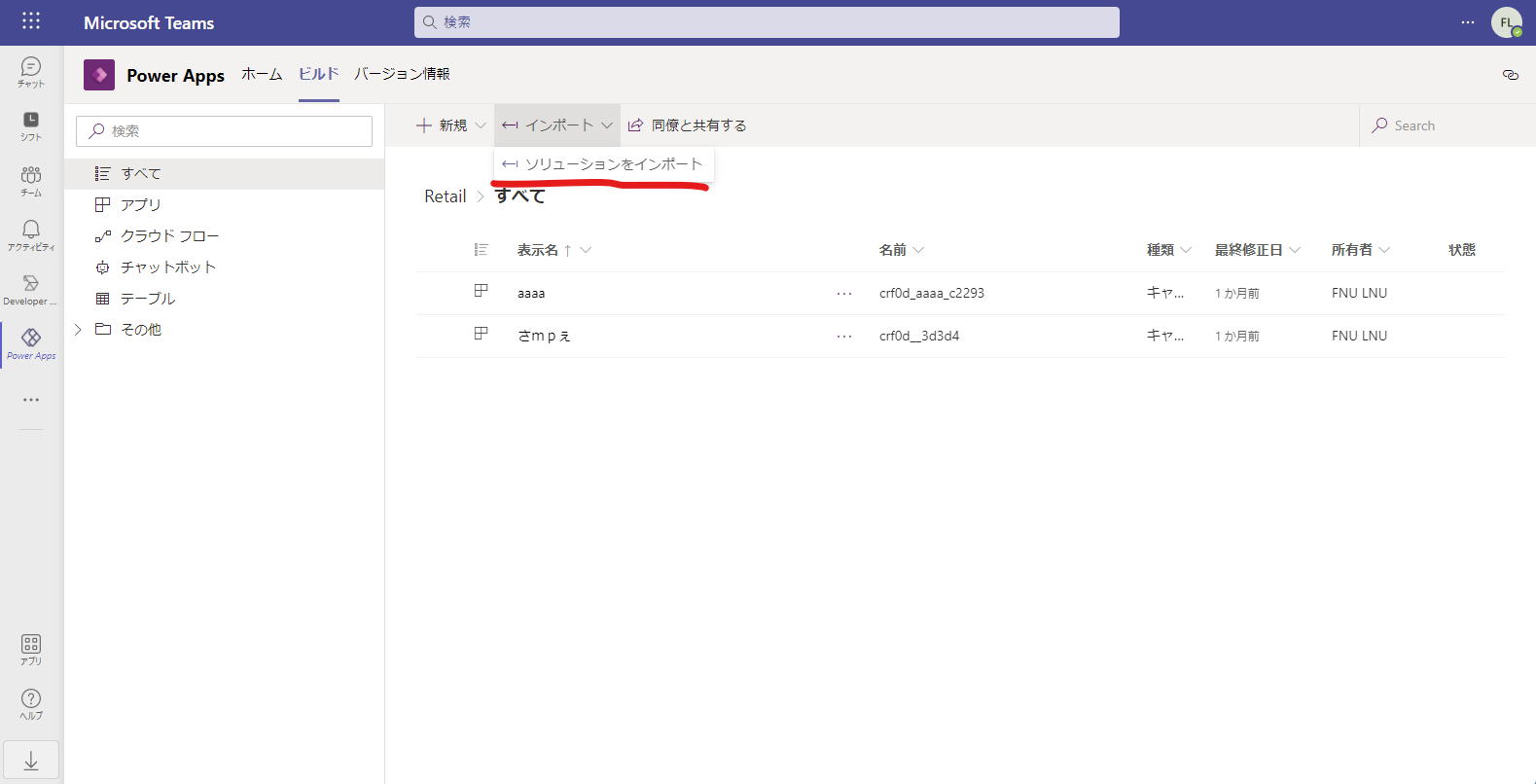The image size is (1536, 784).
Task: Click the 状態 column header
Action: pos(1462,250)
